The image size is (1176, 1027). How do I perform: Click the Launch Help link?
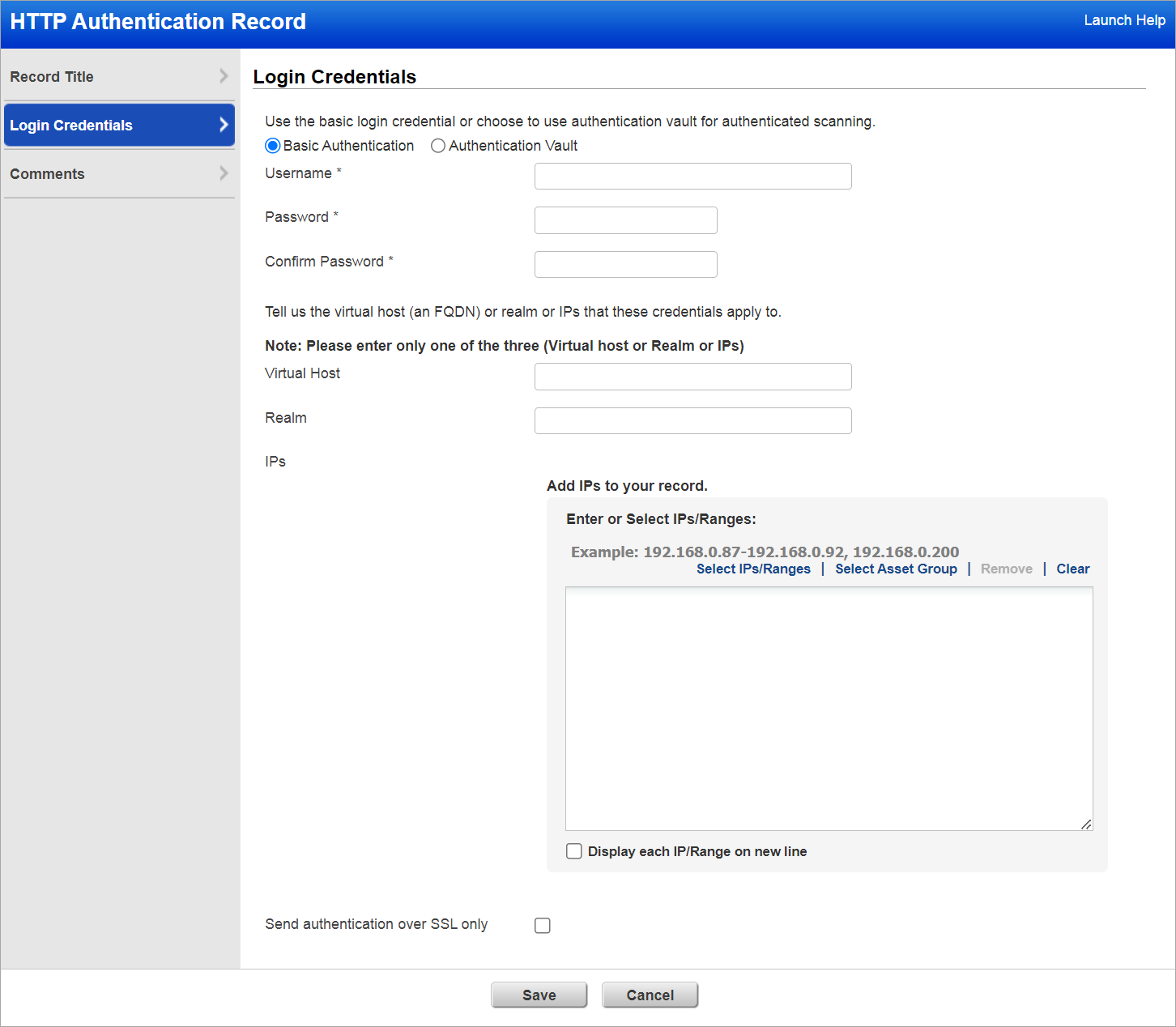coord(1124,20)
